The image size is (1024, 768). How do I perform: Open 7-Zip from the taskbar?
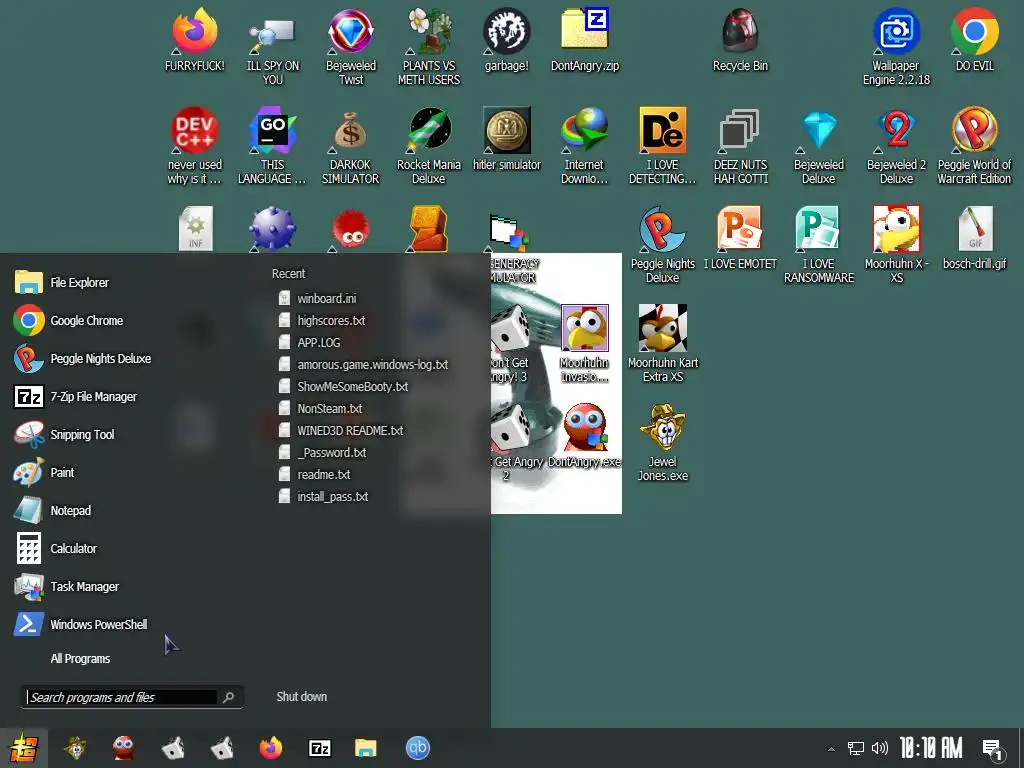pyautogui.click(x=319, y=748)
